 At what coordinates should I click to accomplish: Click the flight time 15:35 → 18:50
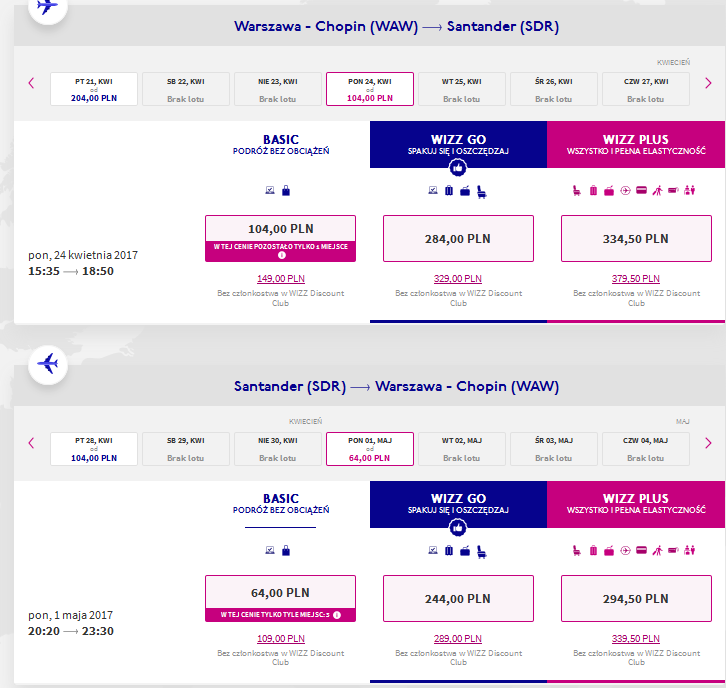point(71,271)
